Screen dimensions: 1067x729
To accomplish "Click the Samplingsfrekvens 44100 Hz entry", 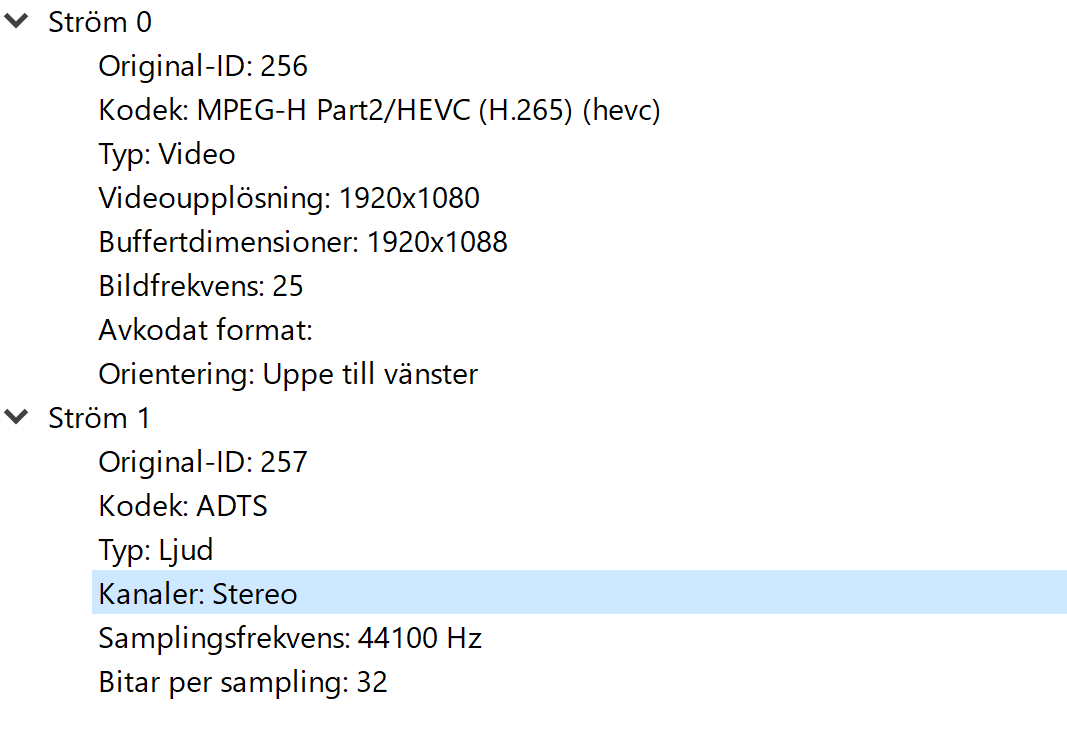I will pos(290,637).
